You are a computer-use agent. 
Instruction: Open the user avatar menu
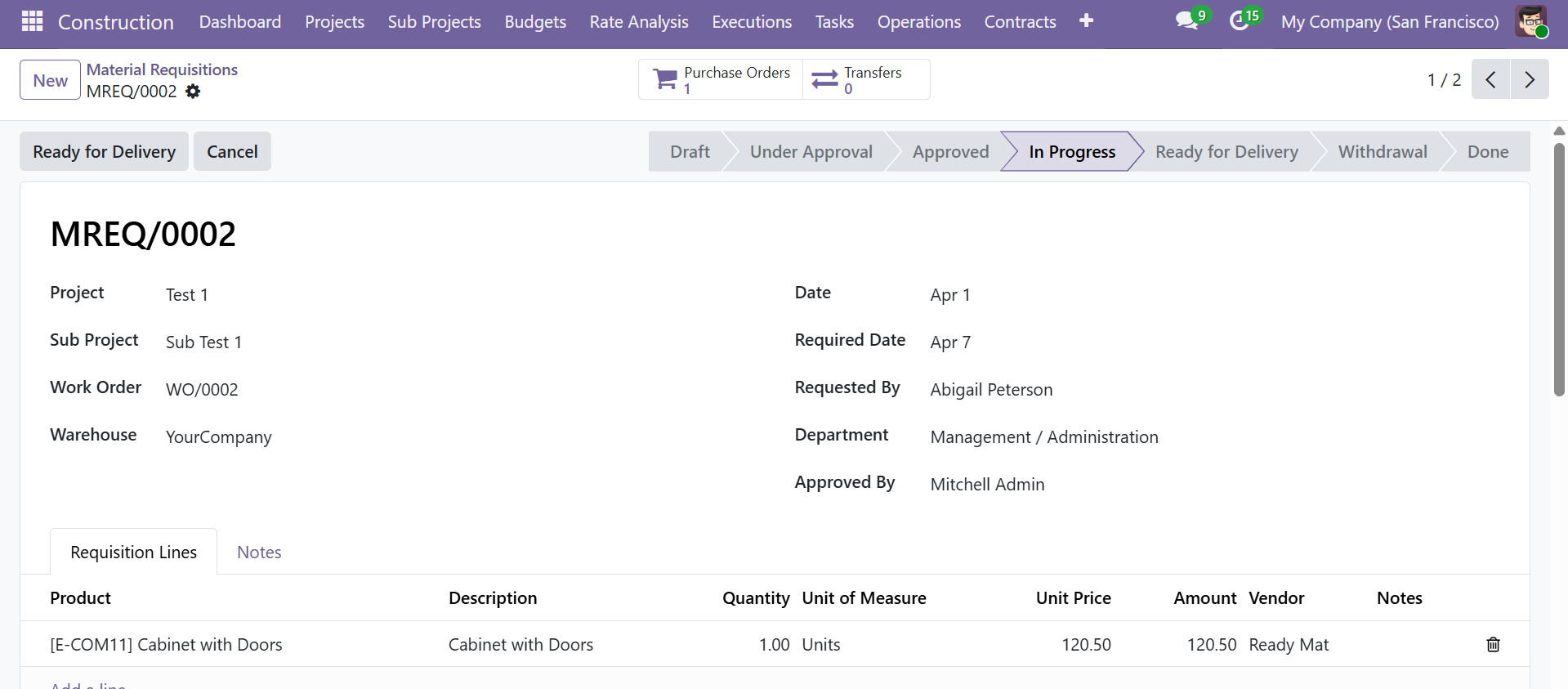(x=1531, y=21)
